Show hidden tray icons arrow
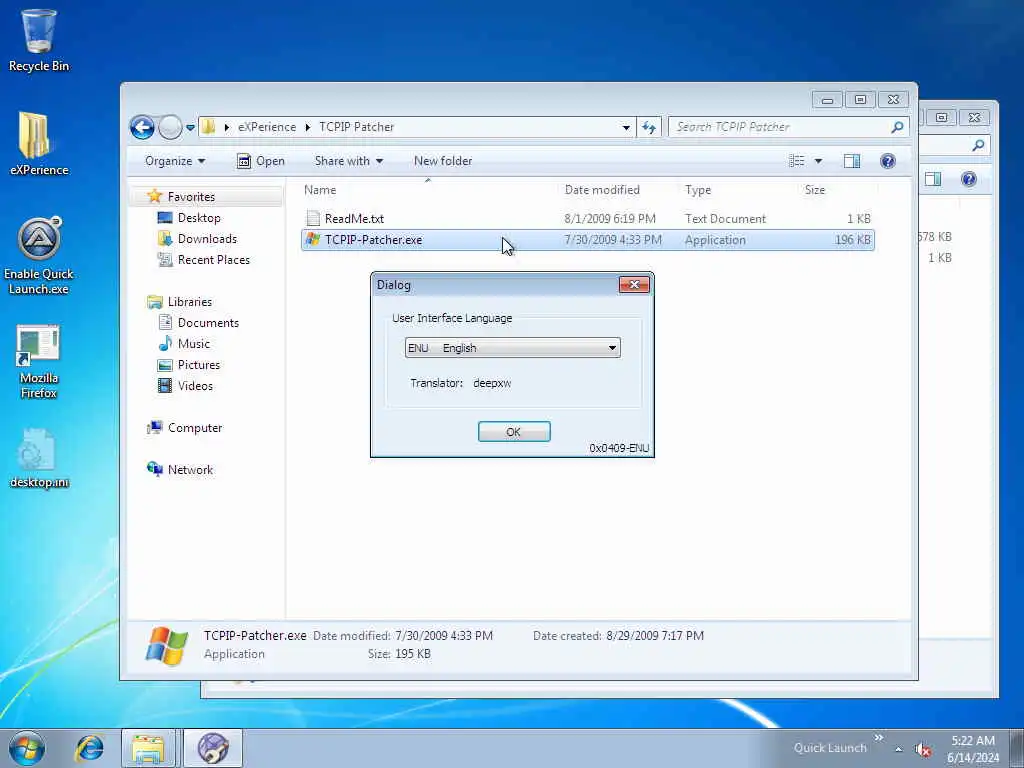Screen dimensions: 1024x768 coord(899,749)
